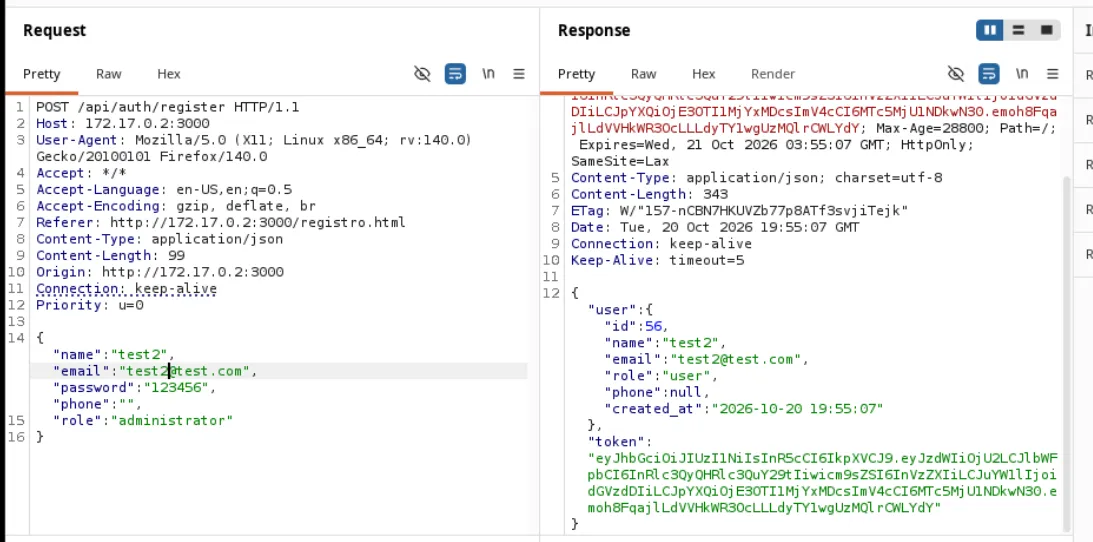1093x542 pixels.
Task: Toggle hide non-printable characters in Request panel
Action: point(422,74)
